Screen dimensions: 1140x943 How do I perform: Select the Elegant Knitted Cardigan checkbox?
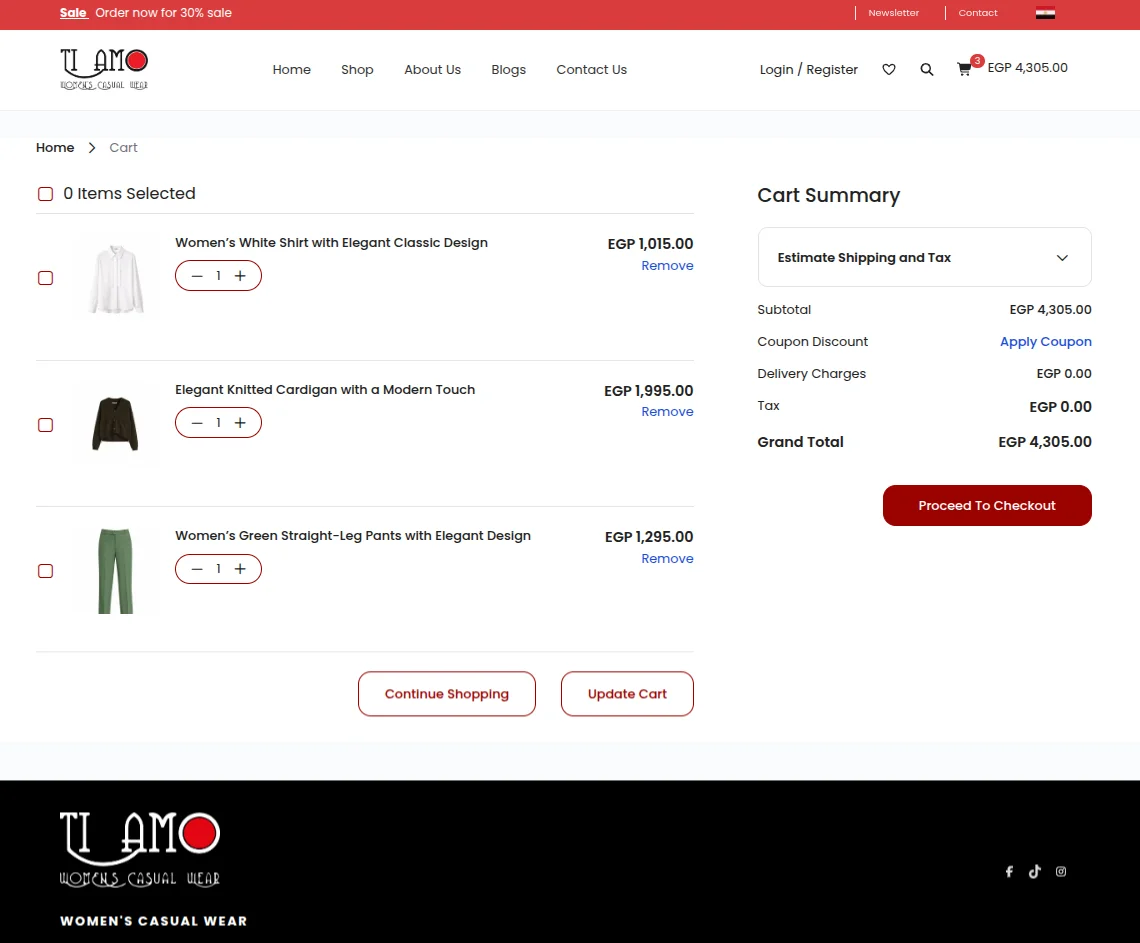[x=45, y=424]
